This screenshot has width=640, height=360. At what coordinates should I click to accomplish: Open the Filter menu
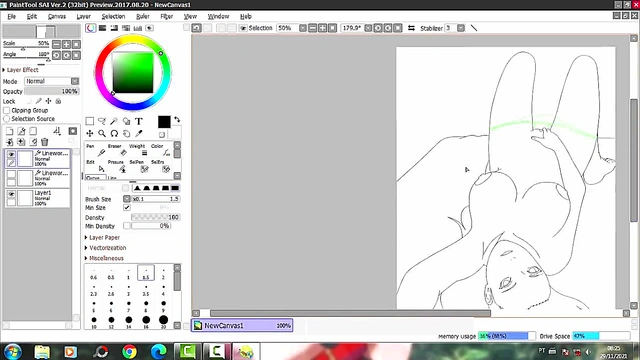(167, 16)
